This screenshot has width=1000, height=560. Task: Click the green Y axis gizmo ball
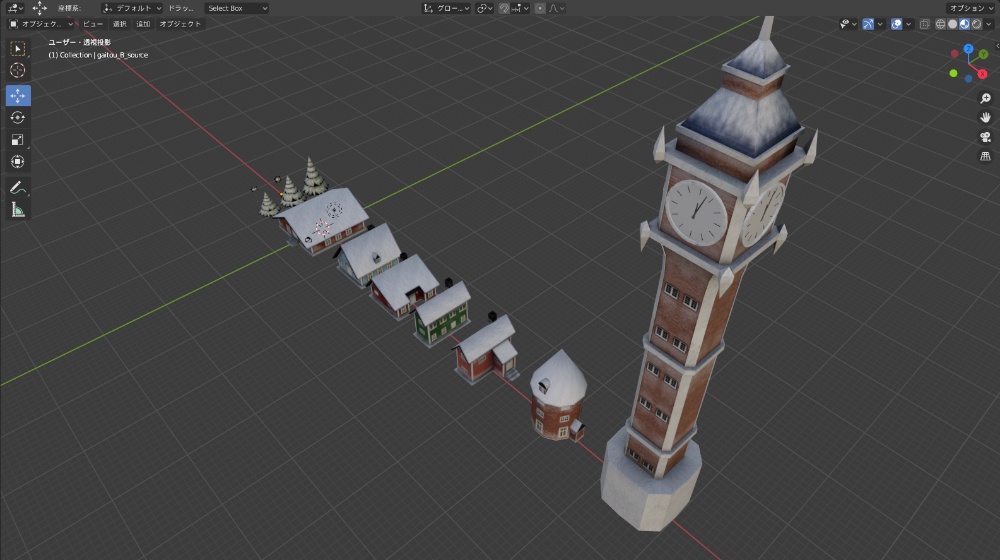[983, 55]
